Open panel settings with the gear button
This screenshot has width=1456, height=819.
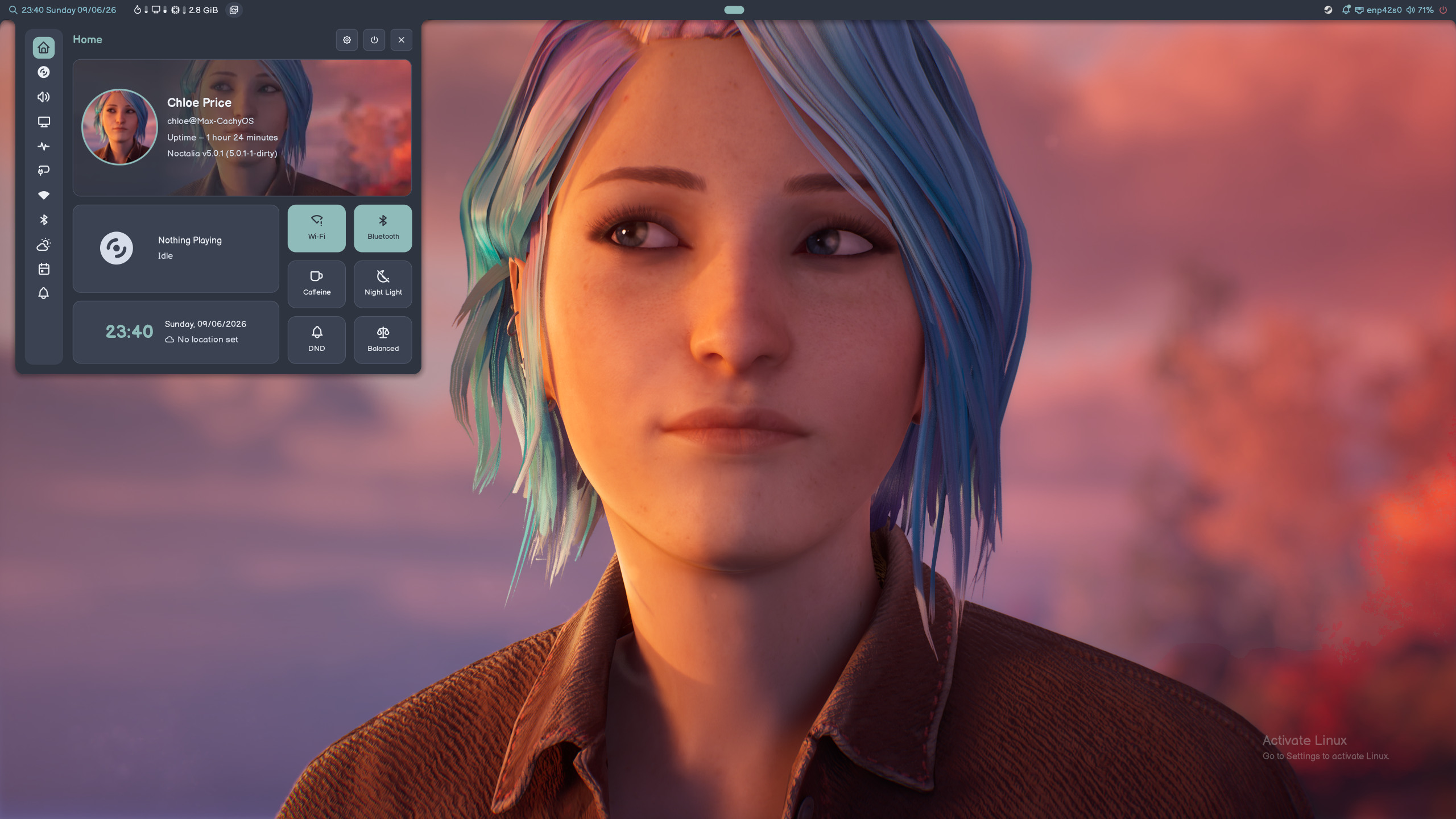click(347, 40)
